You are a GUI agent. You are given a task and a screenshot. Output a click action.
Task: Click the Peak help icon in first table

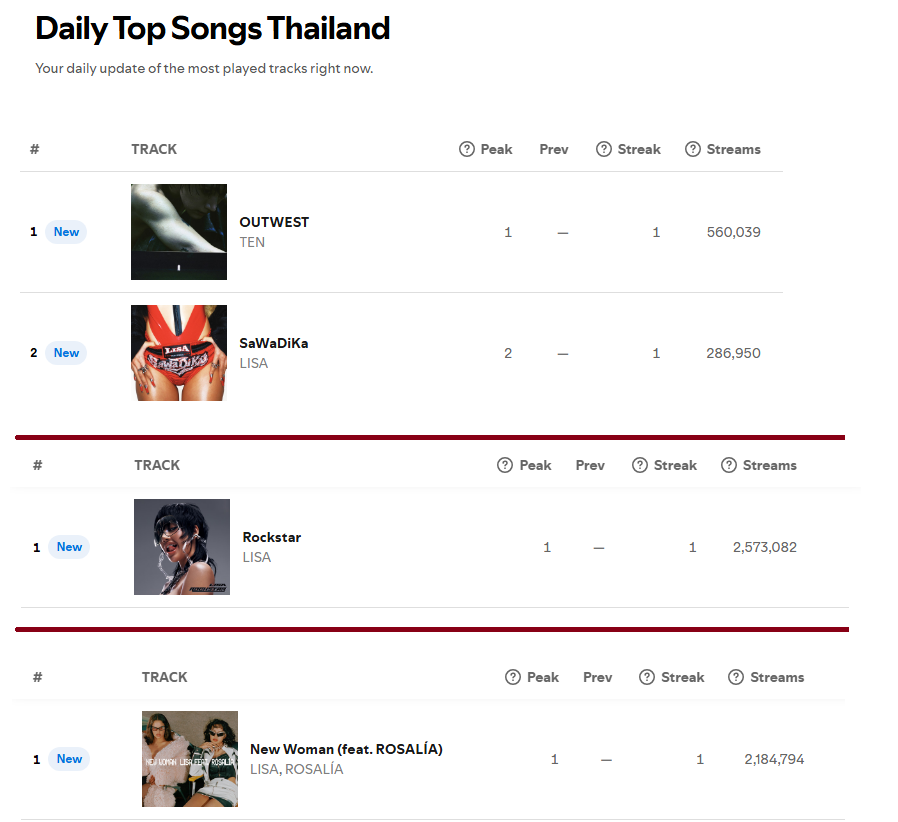[467, 150]
